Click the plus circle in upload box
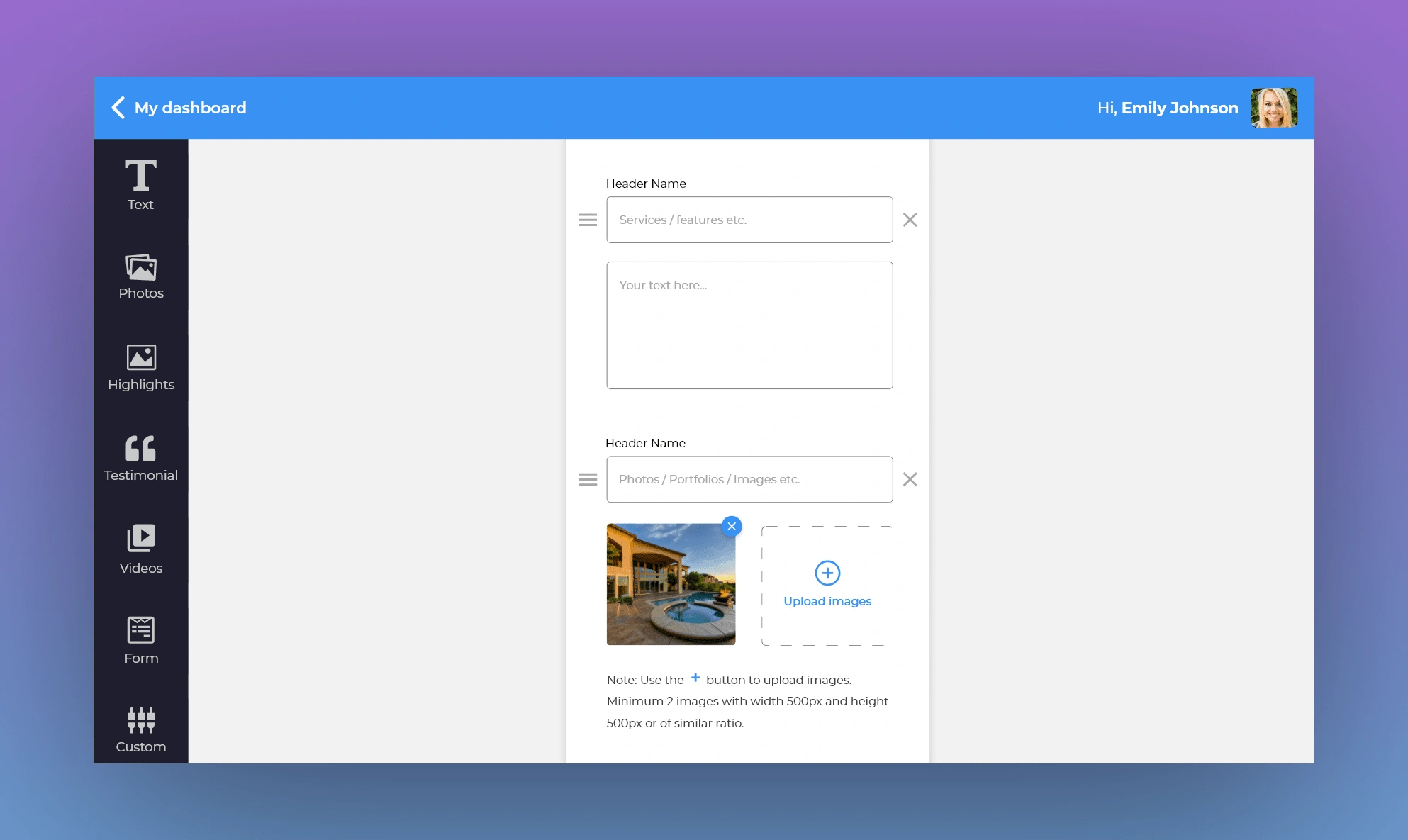 point(827,573)
